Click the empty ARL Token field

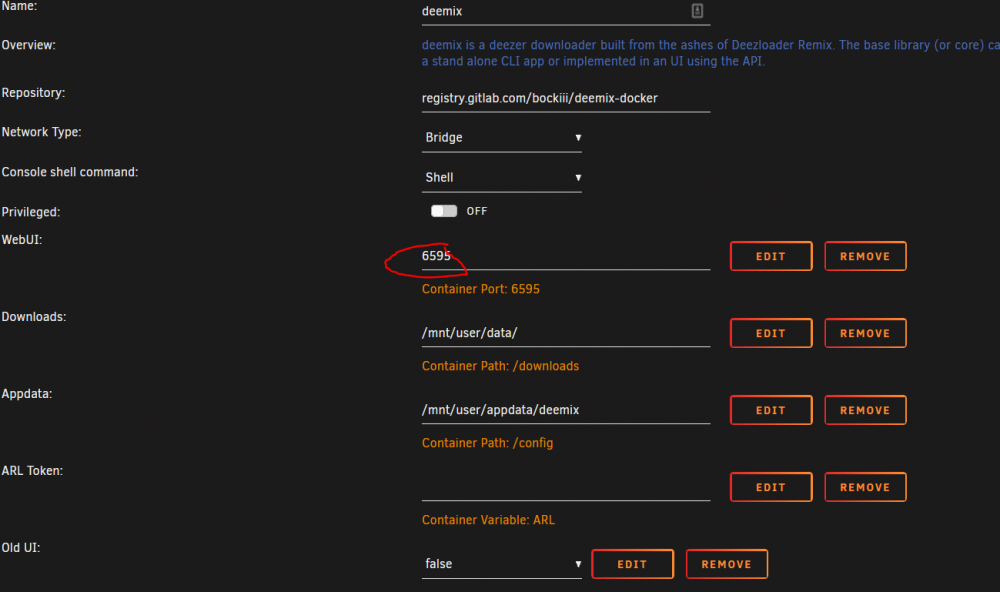pyautogui.click(x=566, y=487)
